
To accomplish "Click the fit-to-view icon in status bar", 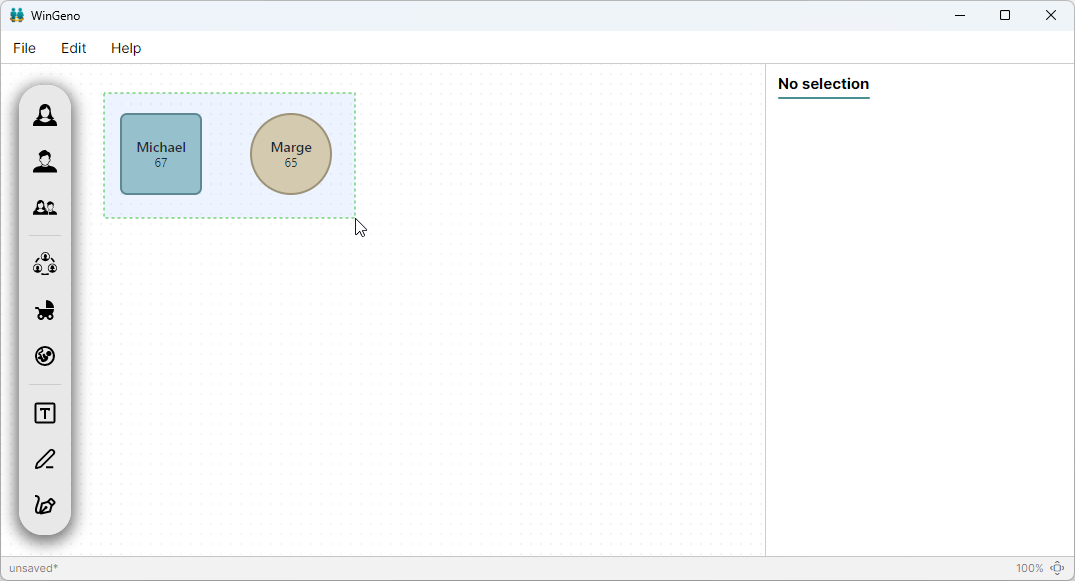I will [1058, 568].
